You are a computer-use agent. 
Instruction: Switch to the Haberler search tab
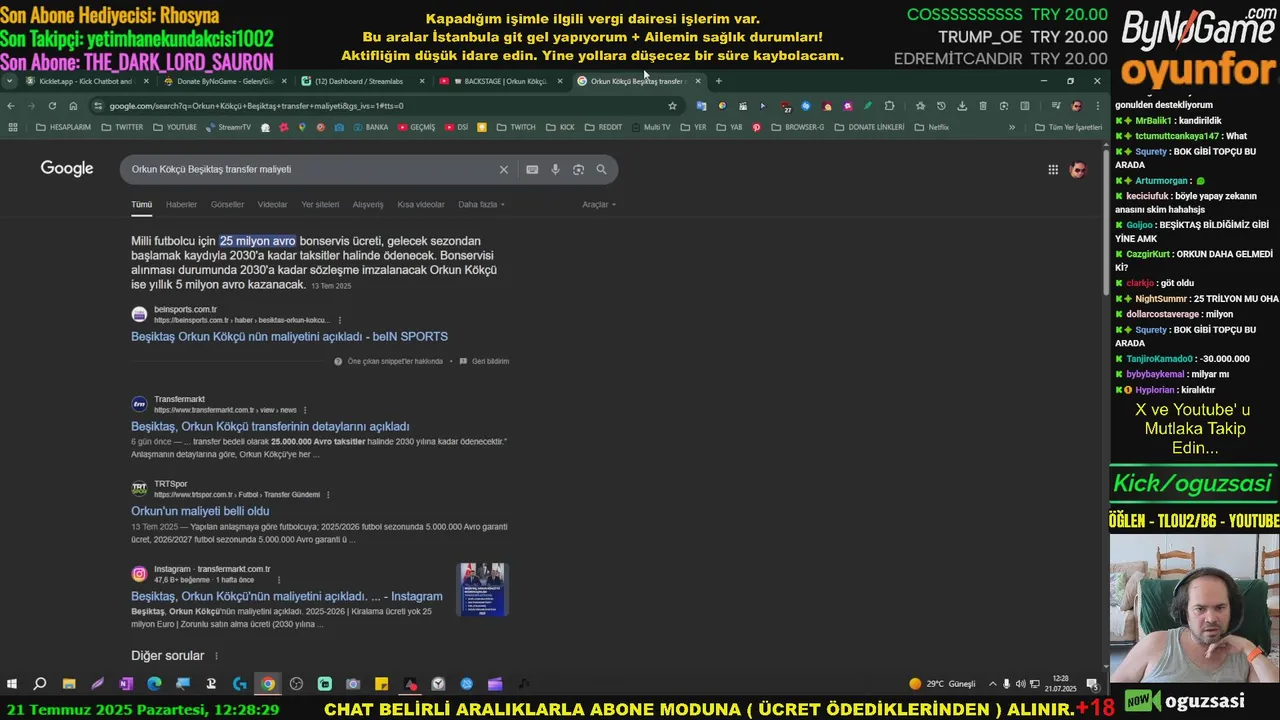point(181,205)
